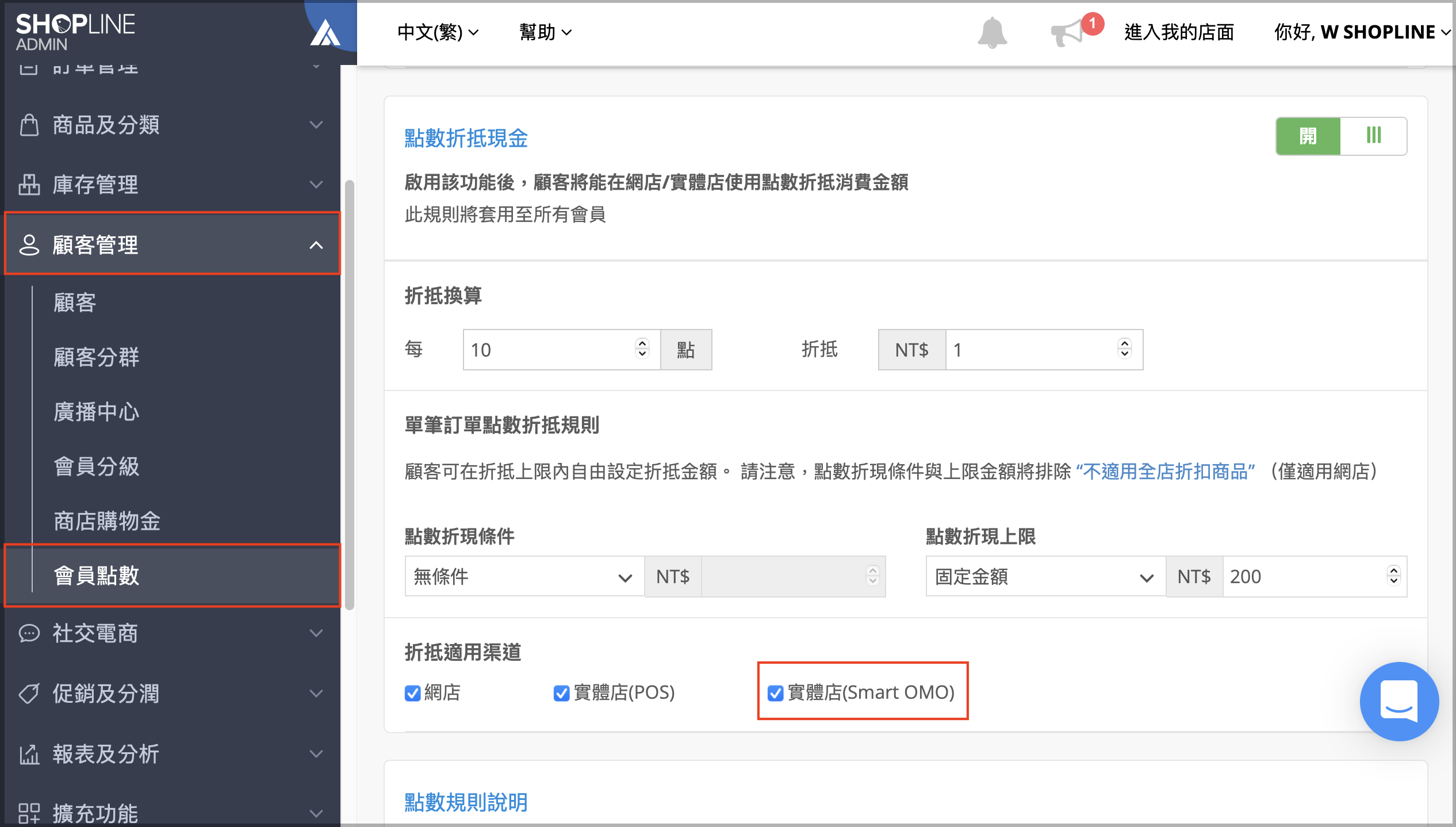Click the sidebar vertical scrollbar
1456x827 pixels.
click(x=349, y=395)
